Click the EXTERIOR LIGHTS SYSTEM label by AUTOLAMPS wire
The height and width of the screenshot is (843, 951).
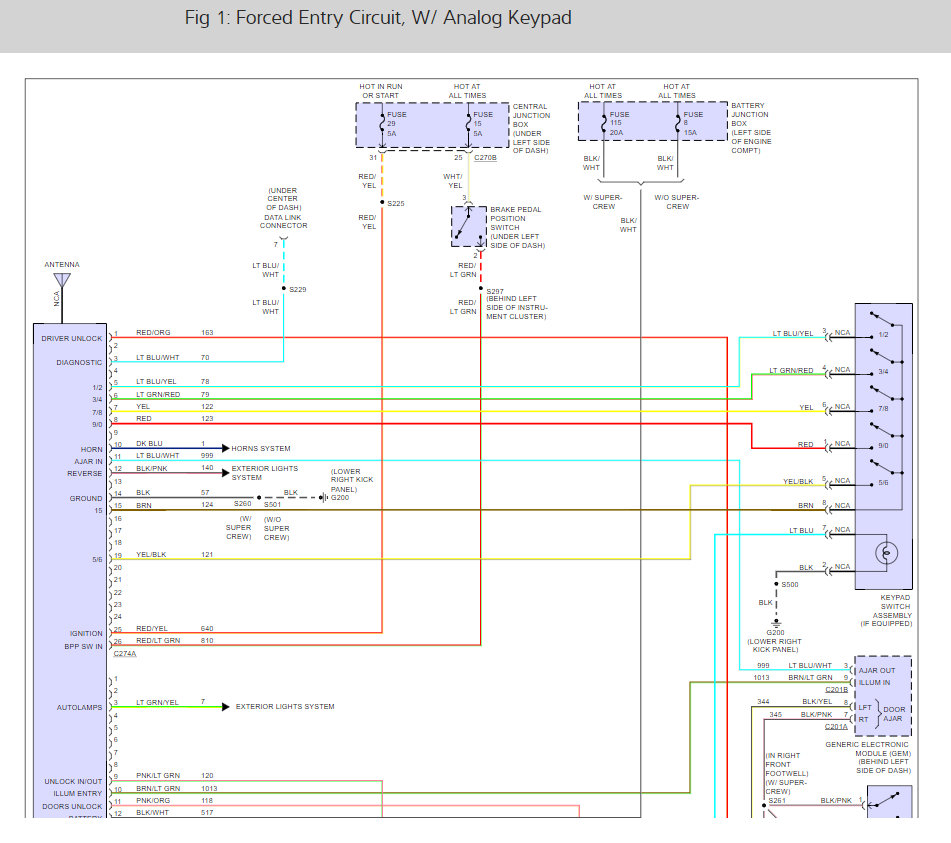285,707
